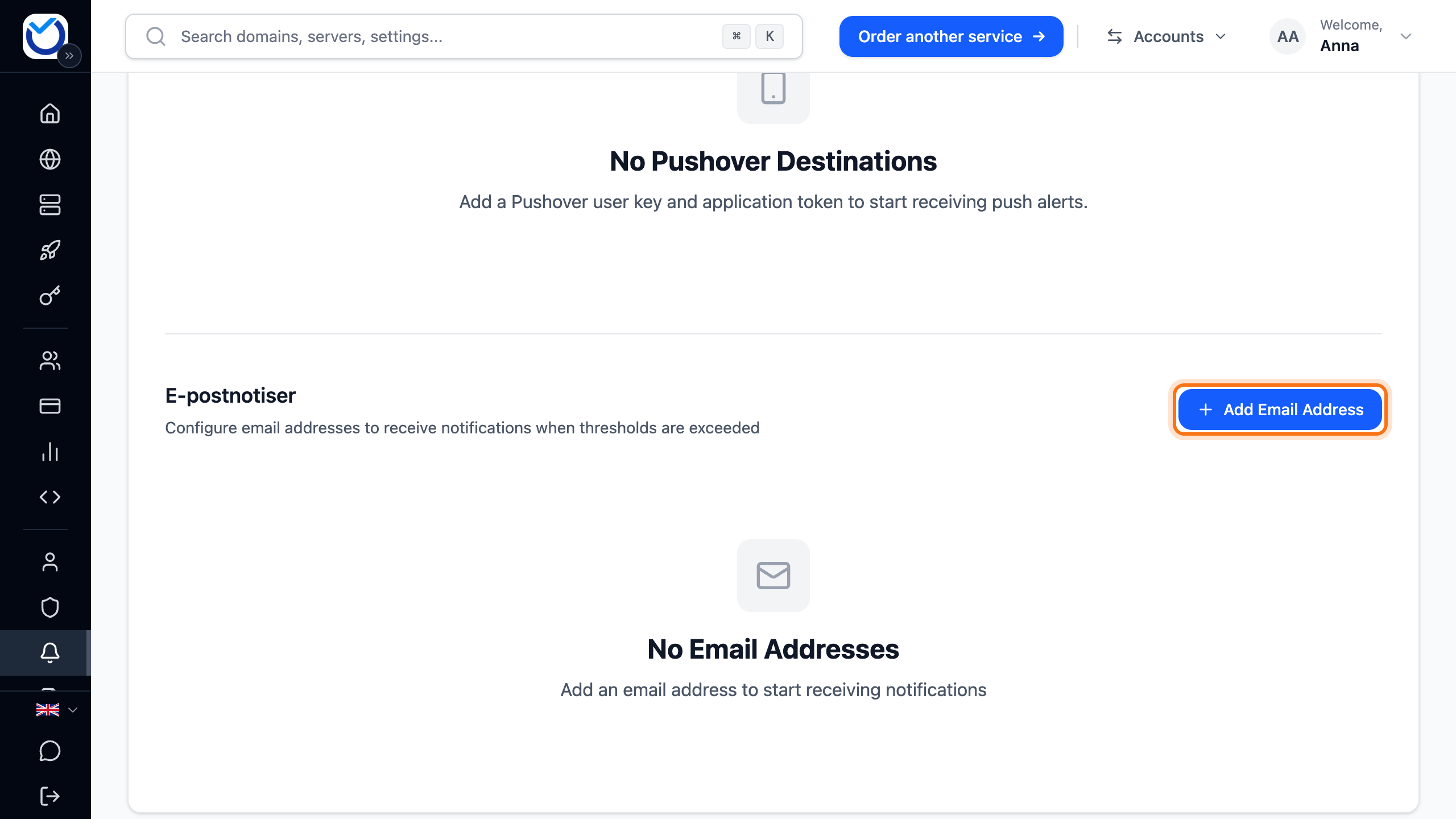
Task: Click the No Pushover Destinations heading
Action: tap(773, 161)
